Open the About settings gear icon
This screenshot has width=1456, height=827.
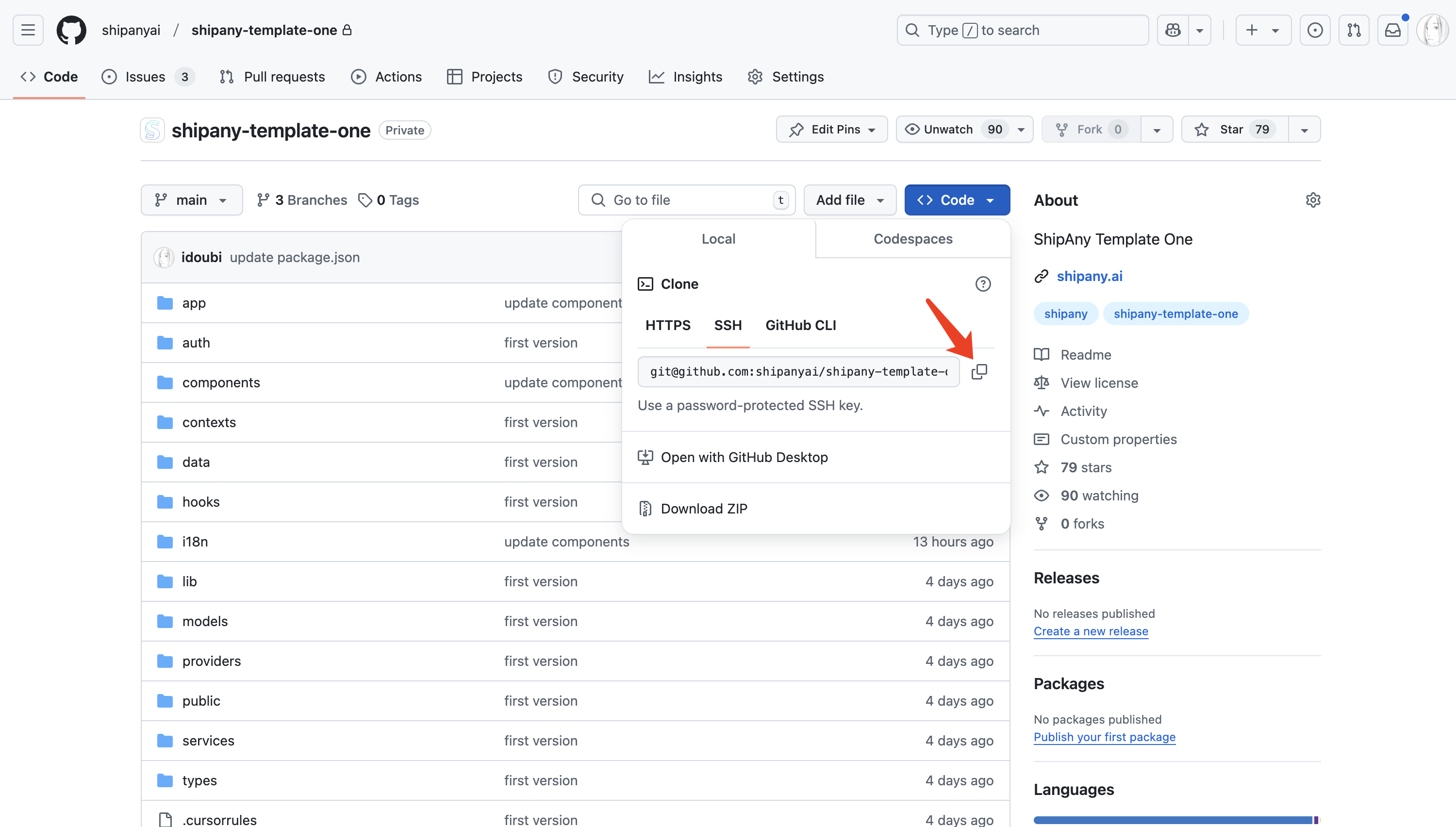pos(1312,200)
